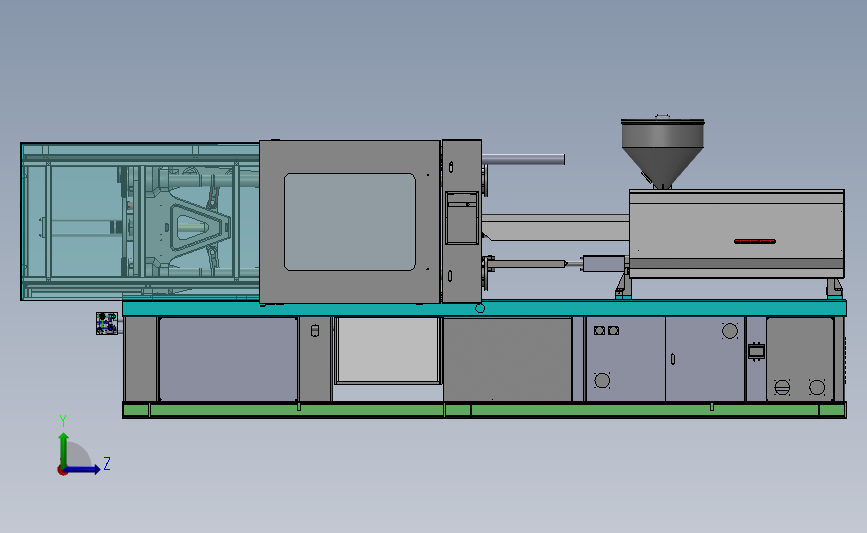Screen dimensions: 867x533
Task: Select the injection barrel behind the platen
Action: (555, 227)
